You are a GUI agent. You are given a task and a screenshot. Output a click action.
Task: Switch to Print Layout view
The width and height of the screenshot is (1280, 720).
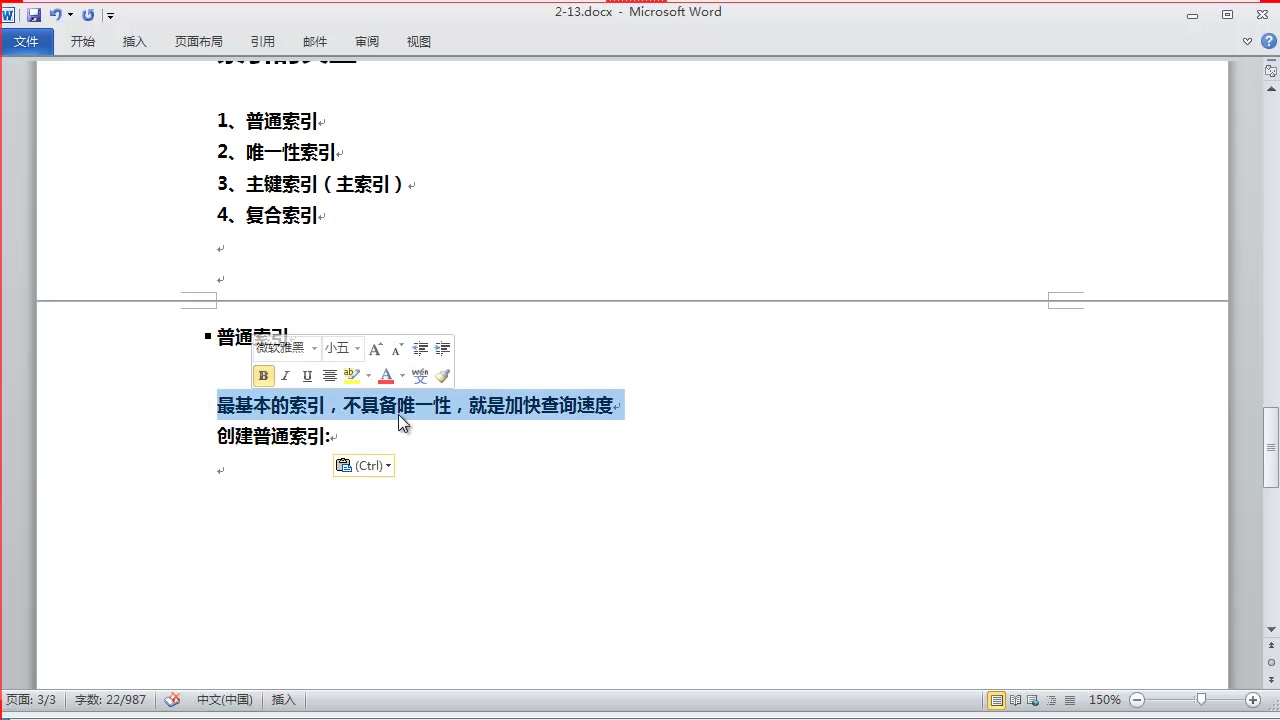996,700
